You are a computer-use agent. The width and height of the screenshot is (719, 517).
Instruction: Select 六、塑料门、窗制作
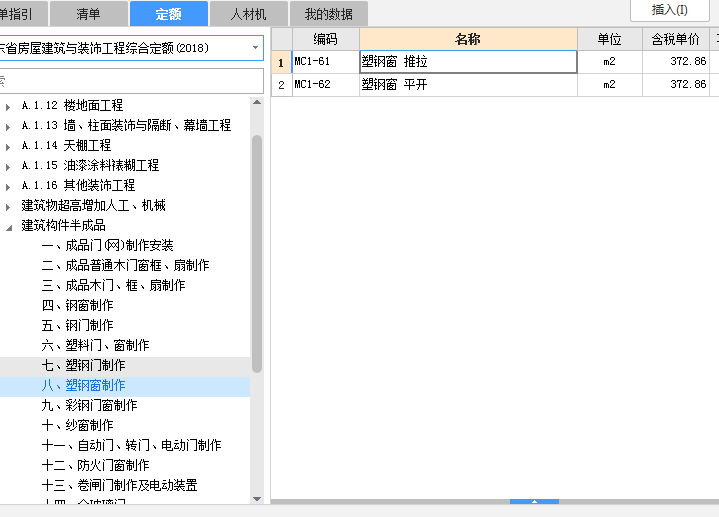click(95, 345)
